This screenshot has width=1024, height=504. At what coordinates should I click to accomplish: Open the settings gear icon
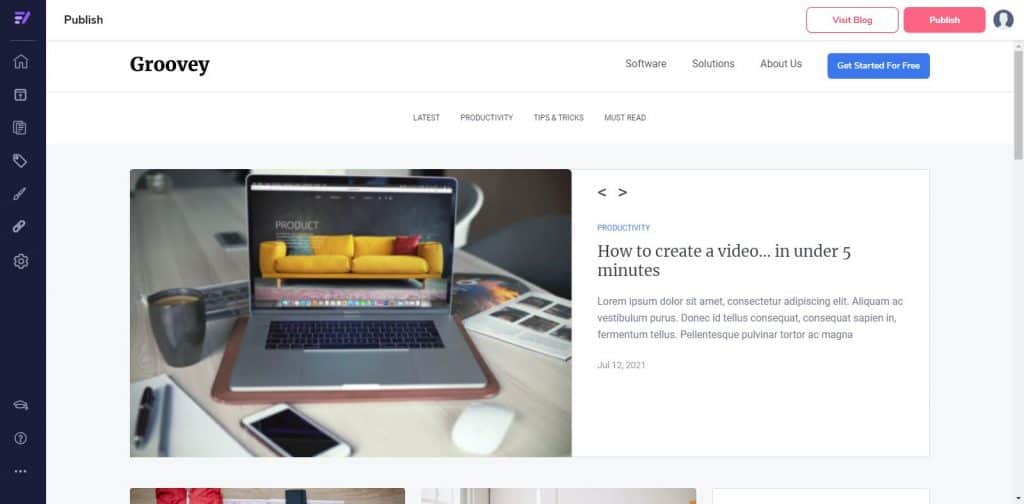[21, 261]
